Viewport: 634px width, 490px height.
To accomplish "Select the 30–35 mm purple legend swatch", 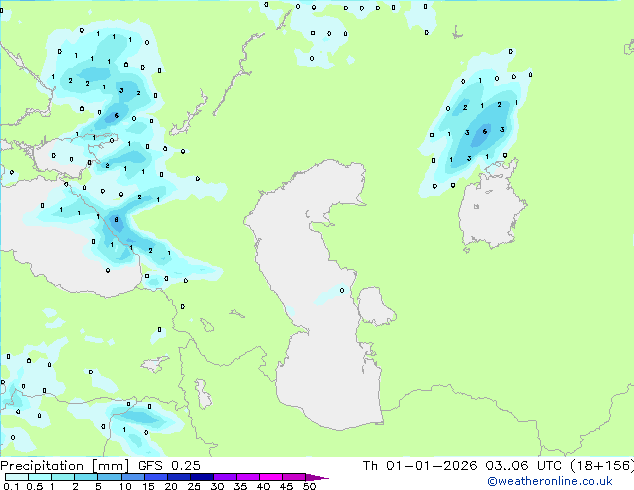I will pyautogui.click(x=224, y=477).
